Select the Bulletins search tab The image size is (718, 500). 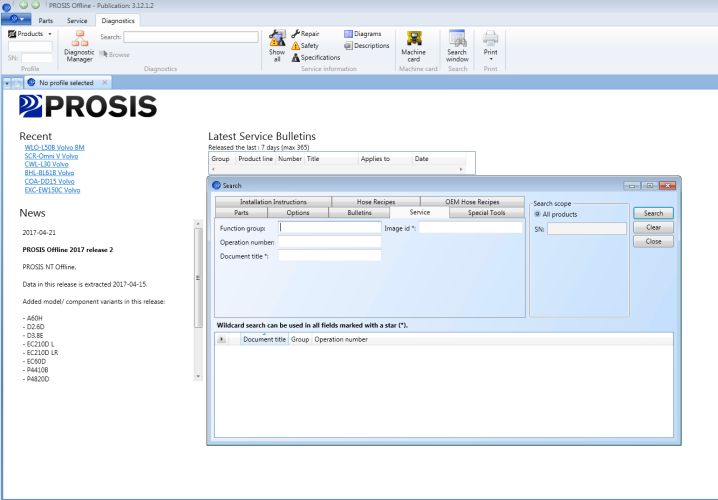(359, 212)
